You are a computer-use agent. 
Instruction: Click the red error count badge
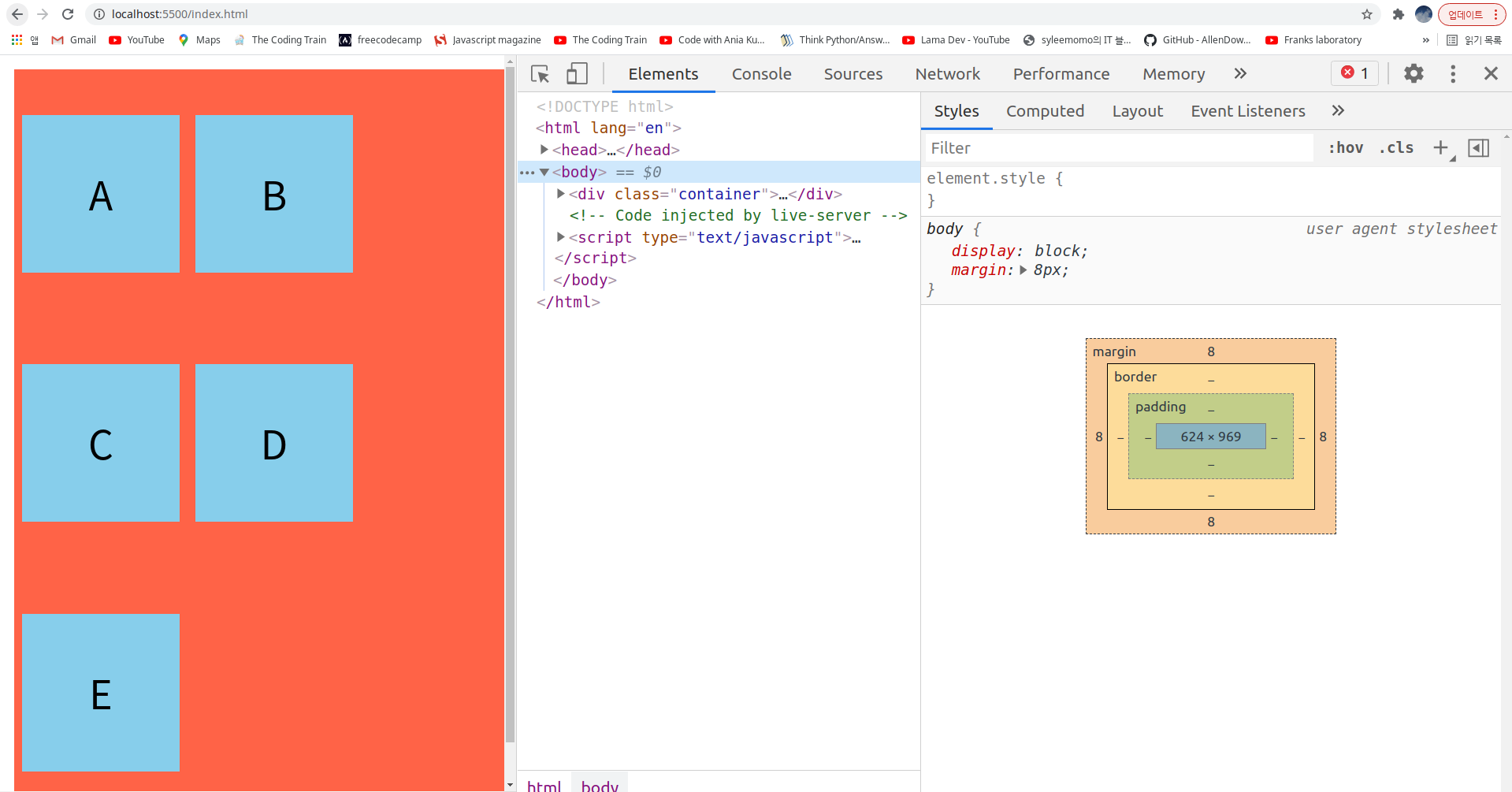point(1355,73)
